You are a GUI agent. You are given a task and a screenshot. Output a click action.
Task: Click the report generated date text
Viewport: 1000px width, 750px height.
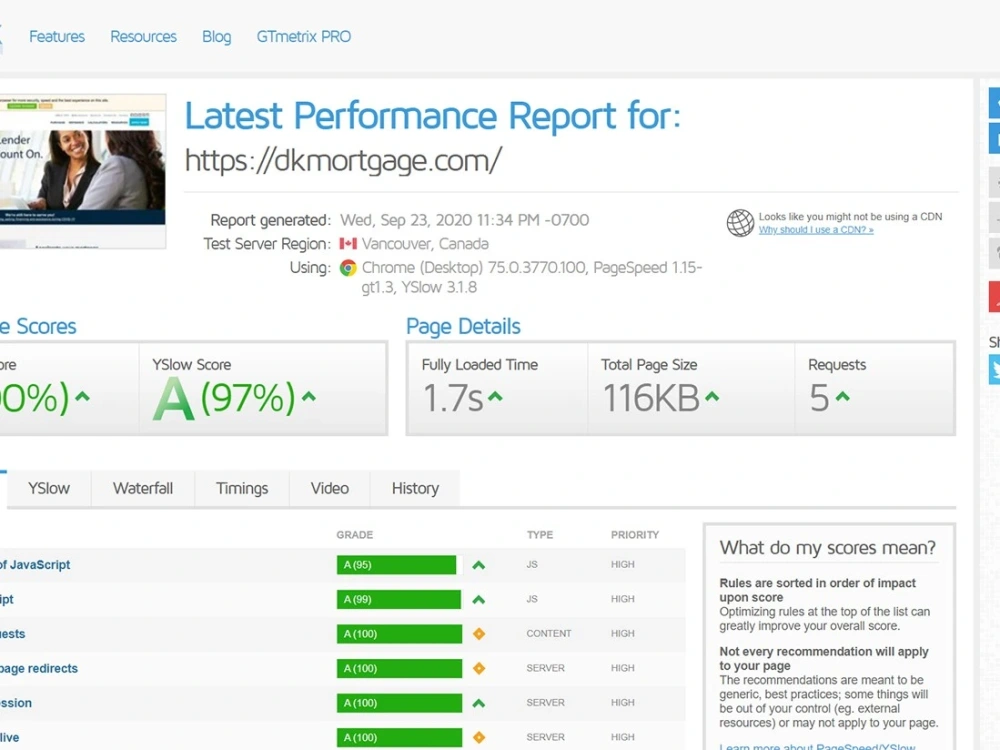464,220
